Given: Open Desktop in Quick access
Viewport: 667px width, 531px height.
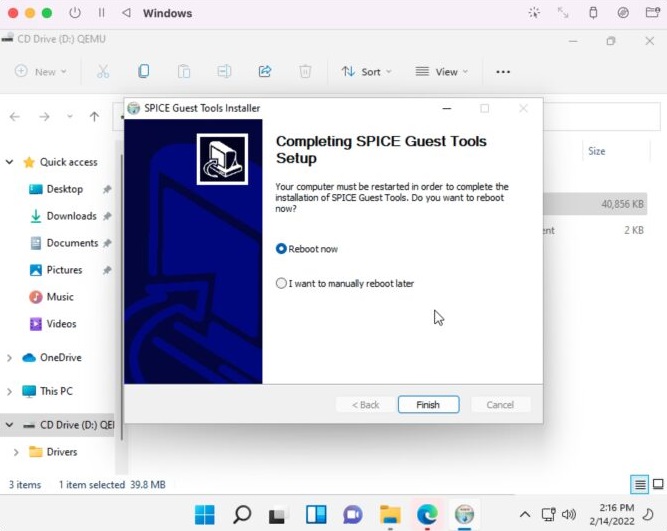Looking at the screenshot, I should (x=65, y=189).
